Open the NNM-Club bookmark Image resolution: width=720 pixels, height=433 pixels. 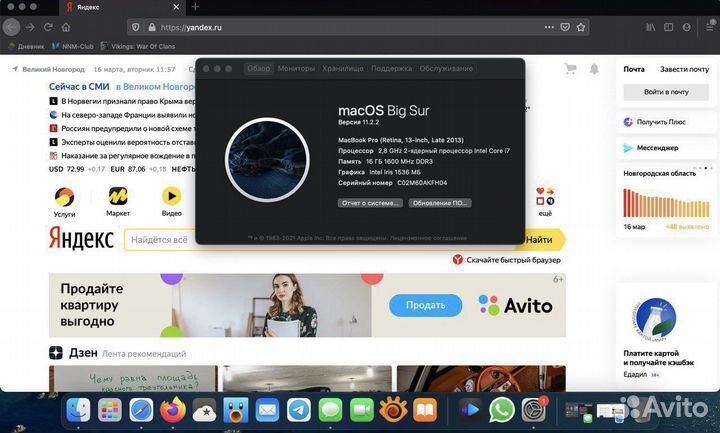pyautogui.click(x=73, y=46)
